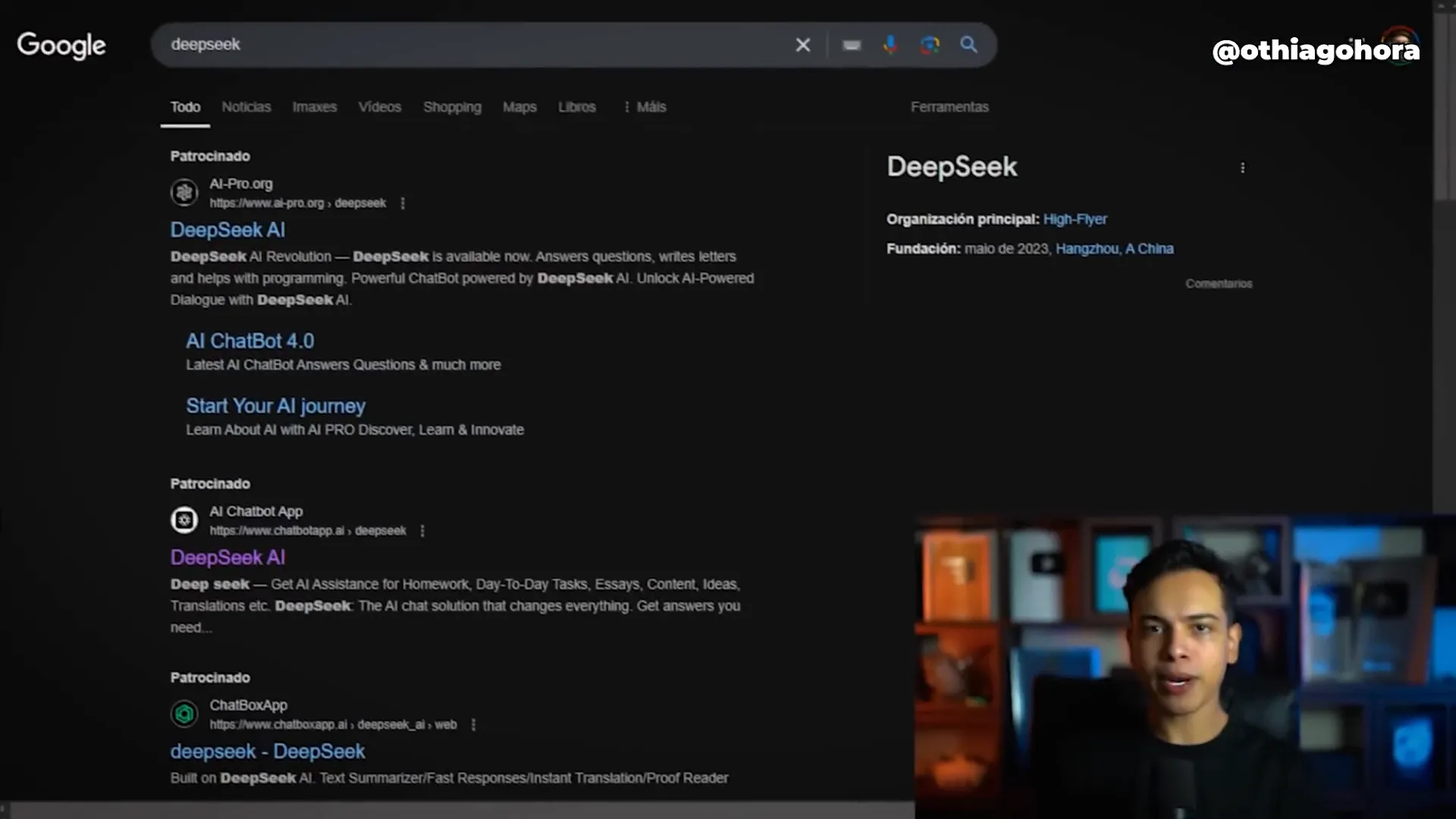Image resolution: width=1456 pixels, height=819 pixels.
Task: Click the vertical page scrollbar
Action: 1444,106
